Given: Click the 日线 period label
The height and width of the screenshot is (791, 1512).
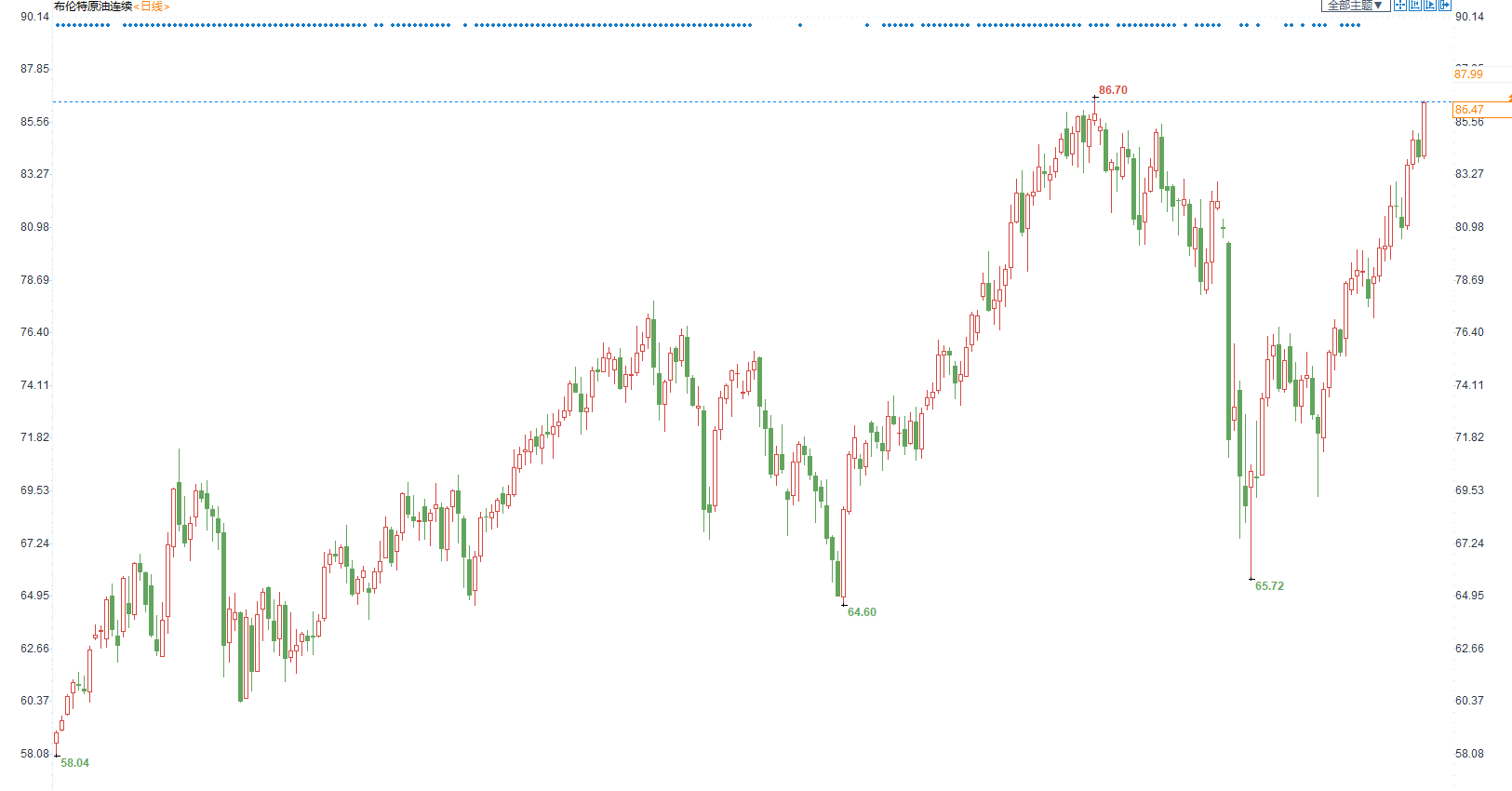Looking at the screenshot, I should (151, 7).
